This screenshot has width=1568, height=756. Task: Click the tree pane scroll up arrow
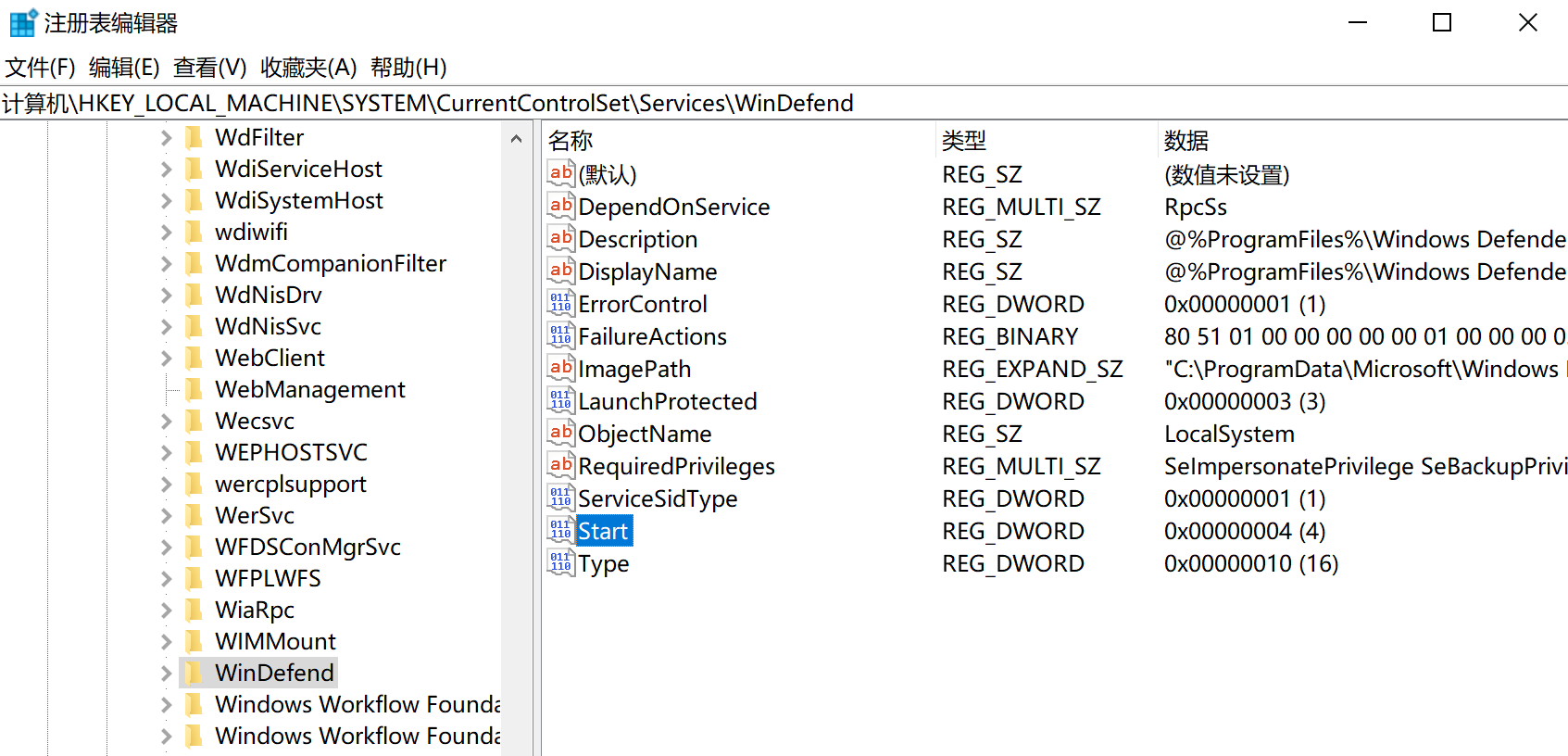click(x=517, y=139)
